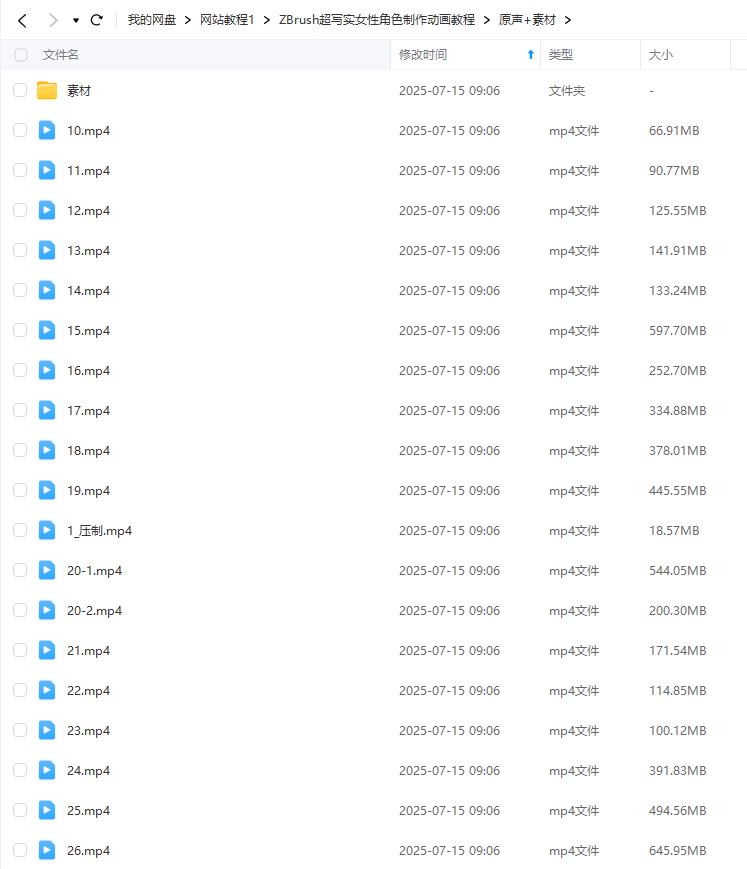Screen dimensions: 747x869
Task: Click the 素材 folder icon
Action: pos(47,91)
